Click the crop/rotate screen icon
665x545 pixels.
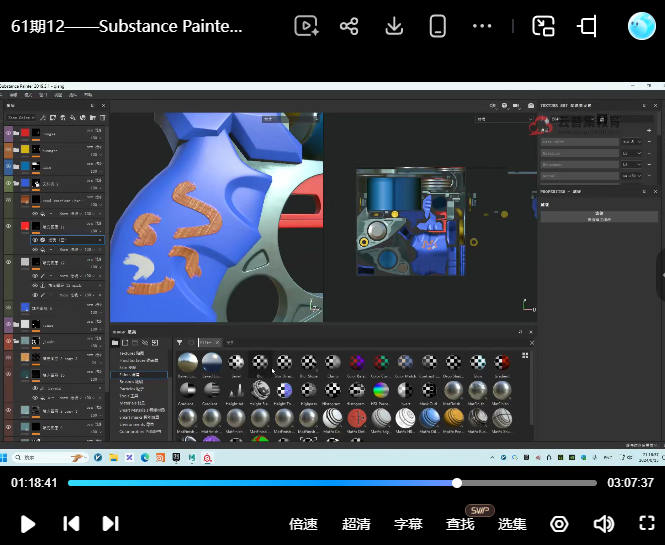(x=587, y=26)
